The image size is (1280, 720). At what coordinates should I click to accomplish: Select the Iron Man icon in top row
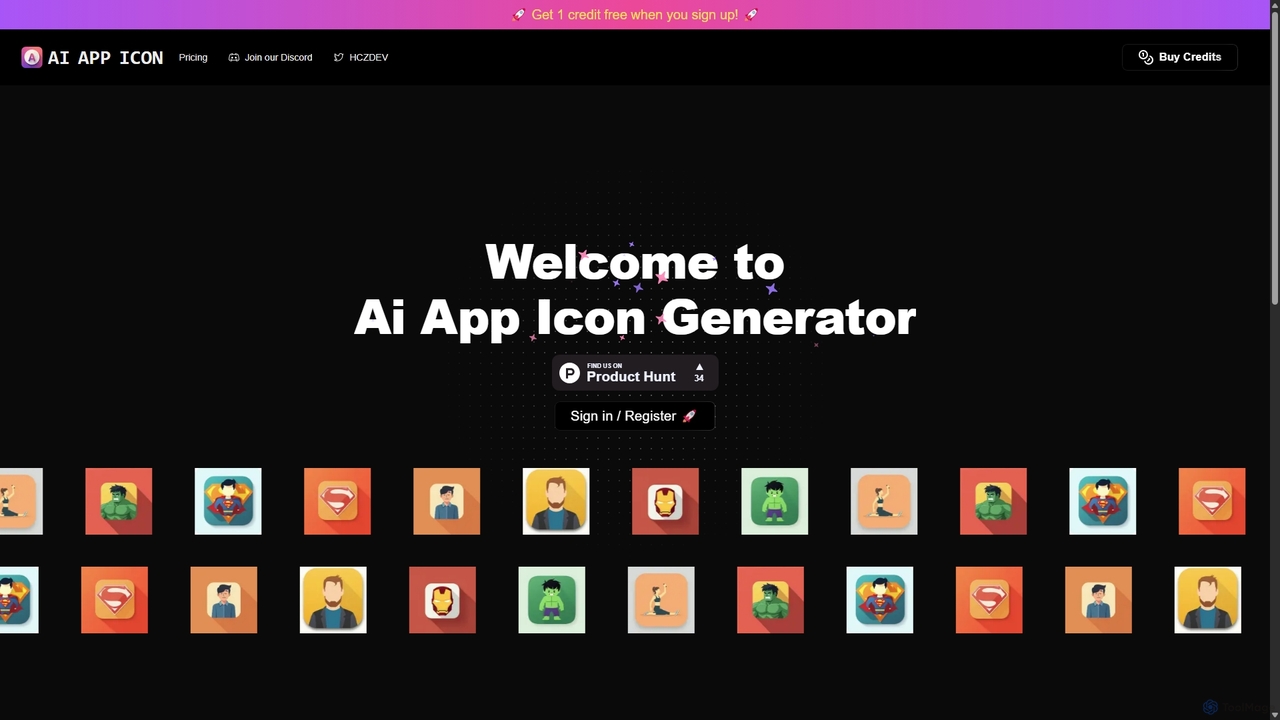(665, 501)
